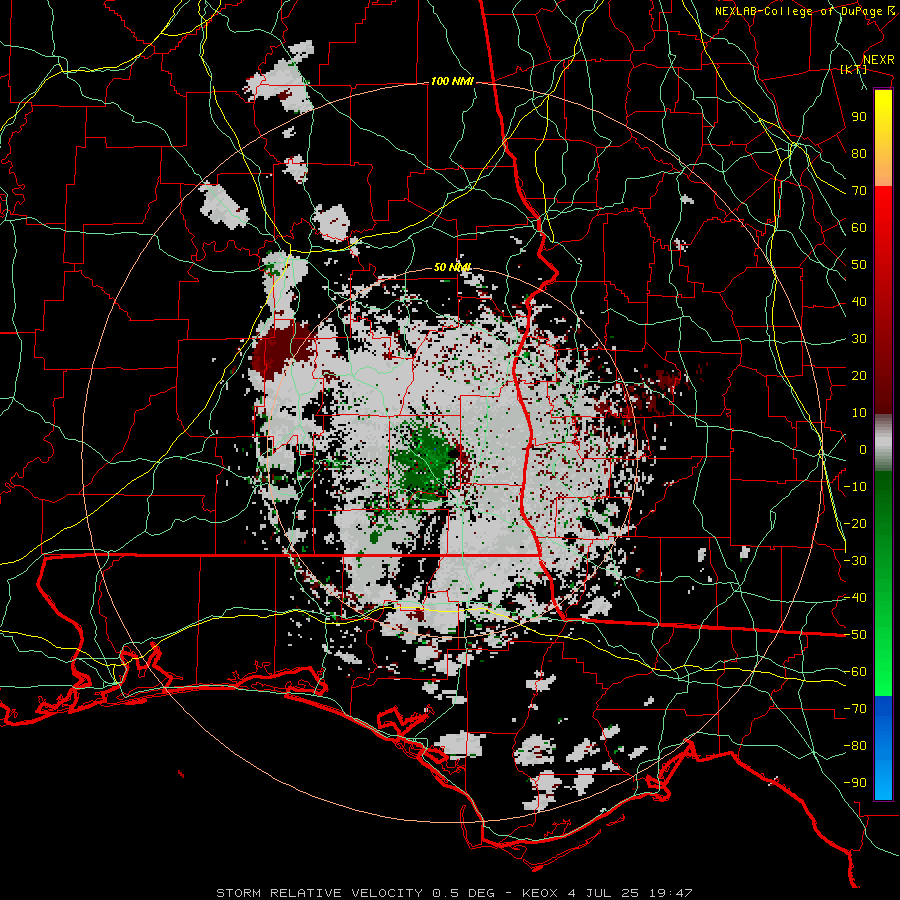The width and height of the screenshot is (900, 900).
Task: Click the '-40' value on the velocity scale
Action: click(855, 598)
